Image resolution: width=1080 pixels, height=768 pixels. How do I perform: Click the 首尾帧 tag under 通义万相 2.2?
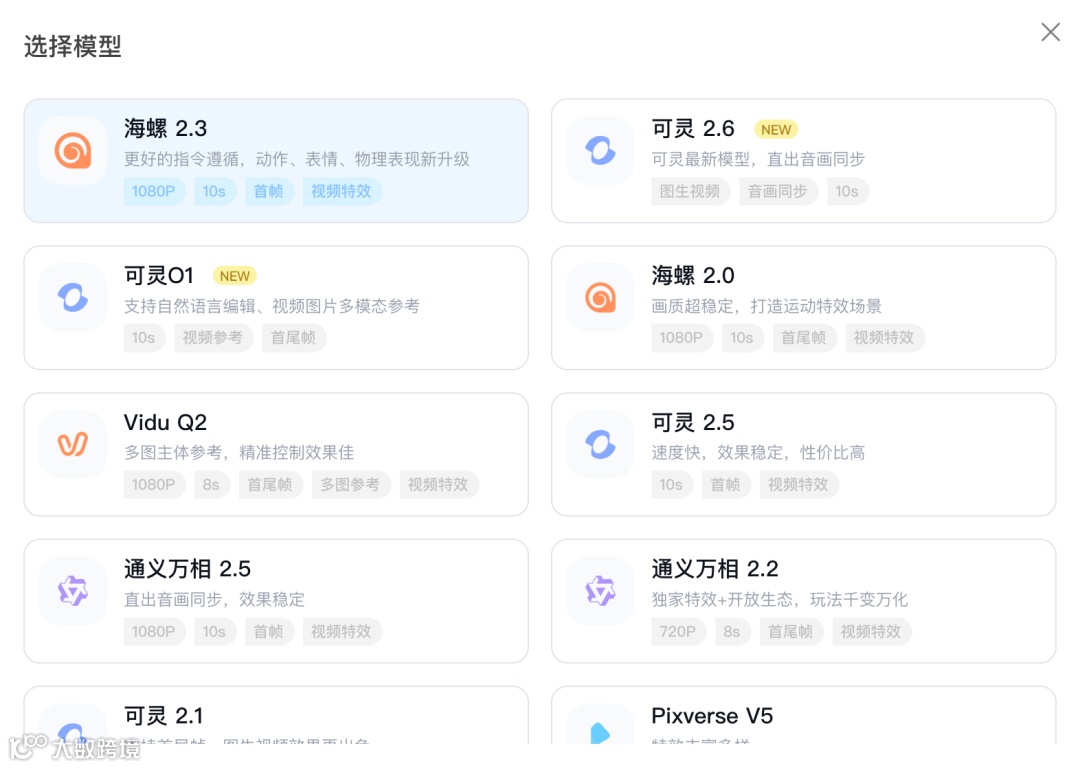coord(791,631)
